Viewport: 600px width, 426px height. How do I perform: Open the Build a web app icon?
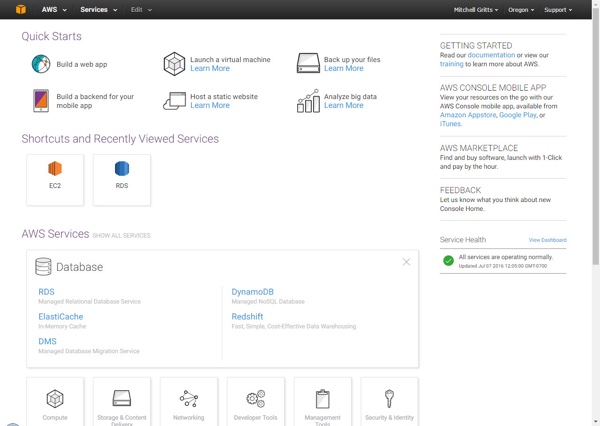(x=41, y=64)
